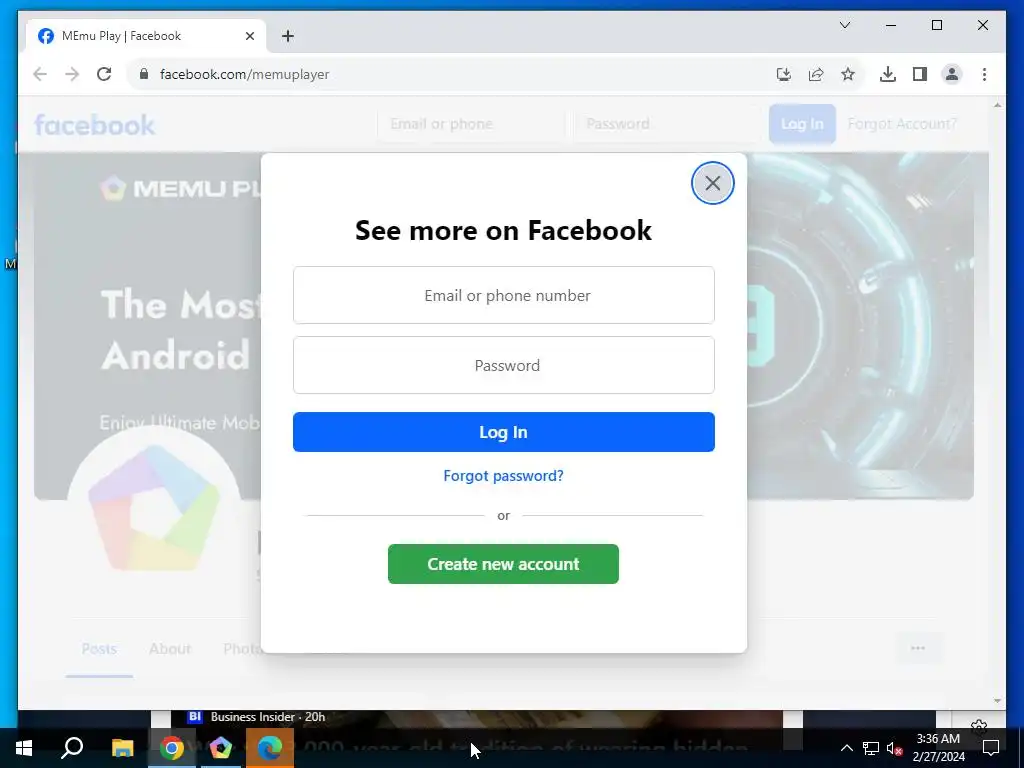The height and width of the screenshot is (768, 1024).
Task: Share this page via address bar icon
Action: click(816, 74)
